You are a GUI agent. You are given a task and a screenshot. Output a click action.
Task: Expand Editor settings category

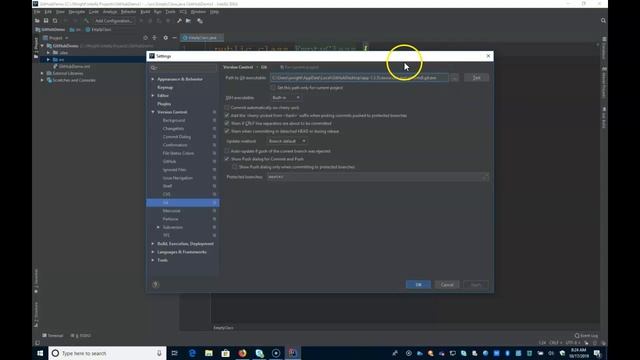pos(153,96)
